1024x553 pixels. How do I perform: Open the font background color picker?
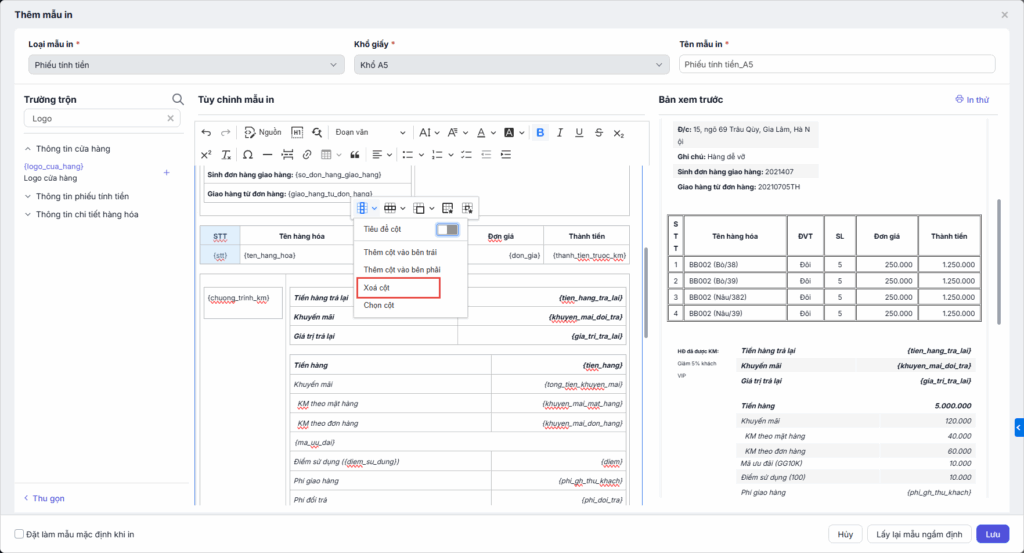point(514,133)
